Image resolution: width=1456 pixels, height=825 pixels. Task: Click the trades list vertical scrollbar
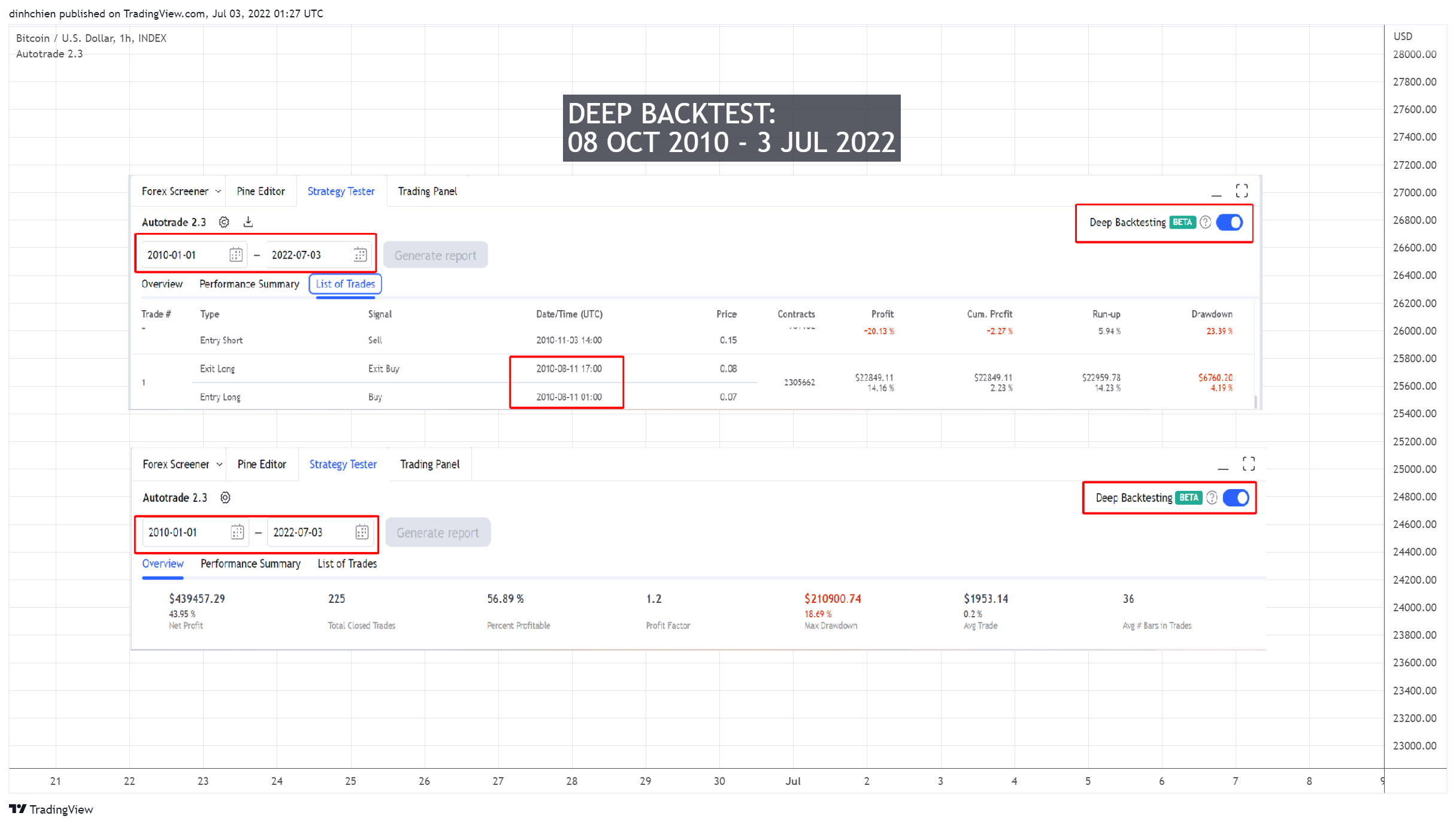1256,402
